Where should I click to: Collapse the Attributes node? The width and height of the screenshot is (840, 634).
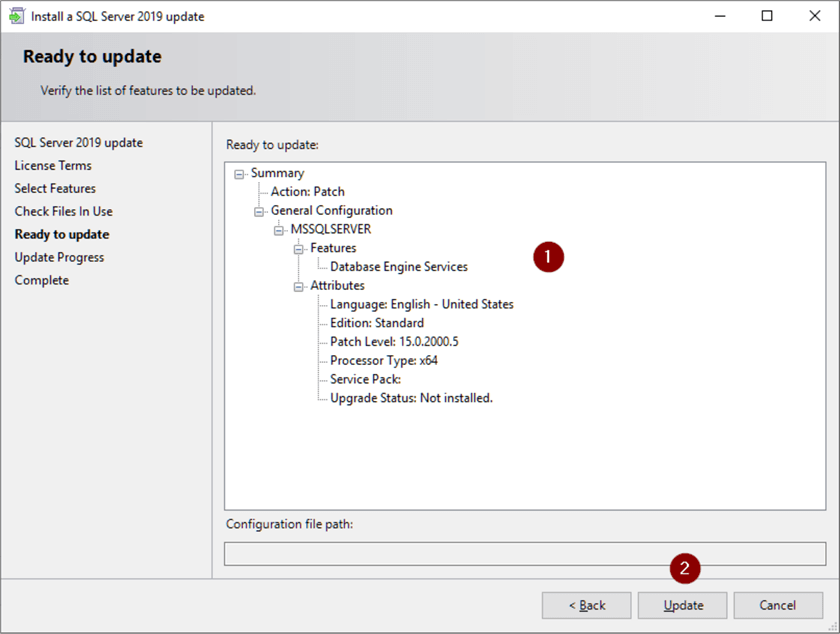[x=298, y=287]
